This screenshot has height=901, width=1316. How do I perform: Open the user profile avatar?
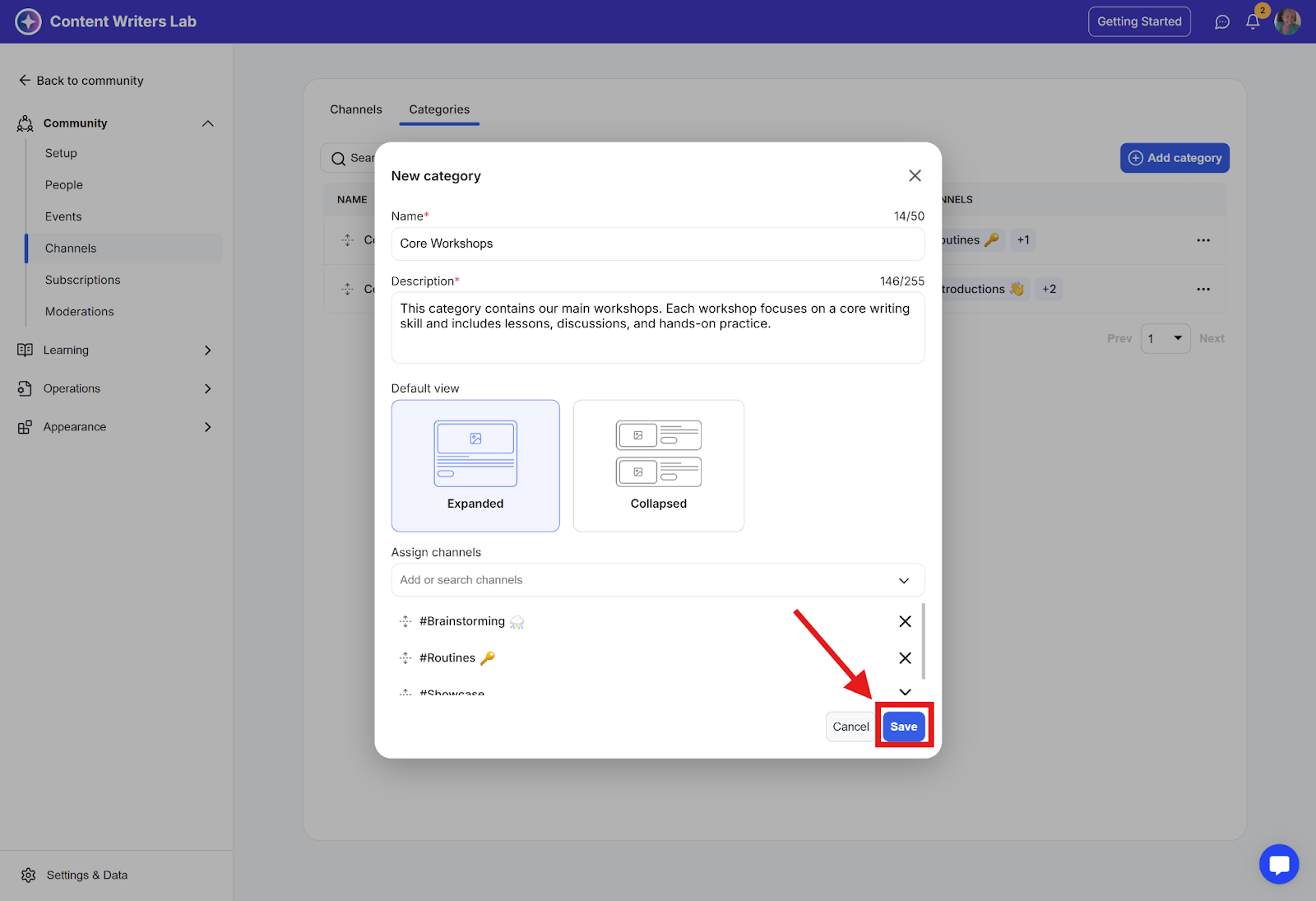(1287, 21)
